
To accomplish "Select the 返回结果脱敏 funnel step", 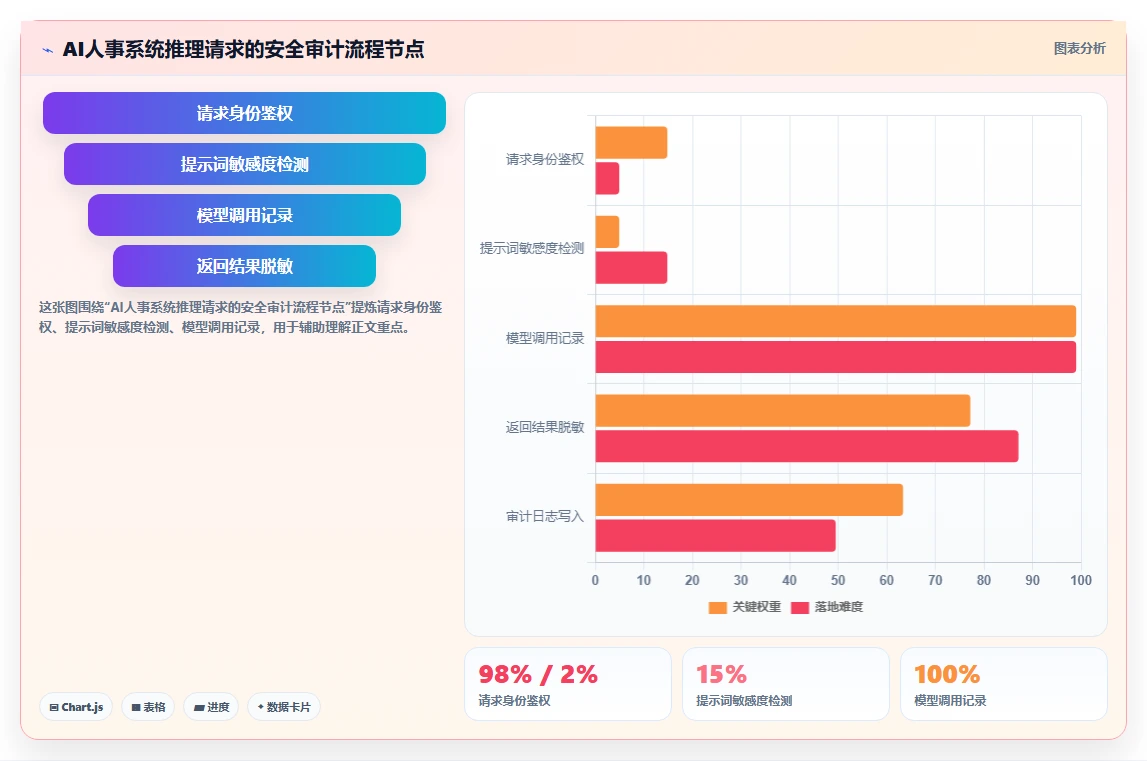I will tap(244, 266).
